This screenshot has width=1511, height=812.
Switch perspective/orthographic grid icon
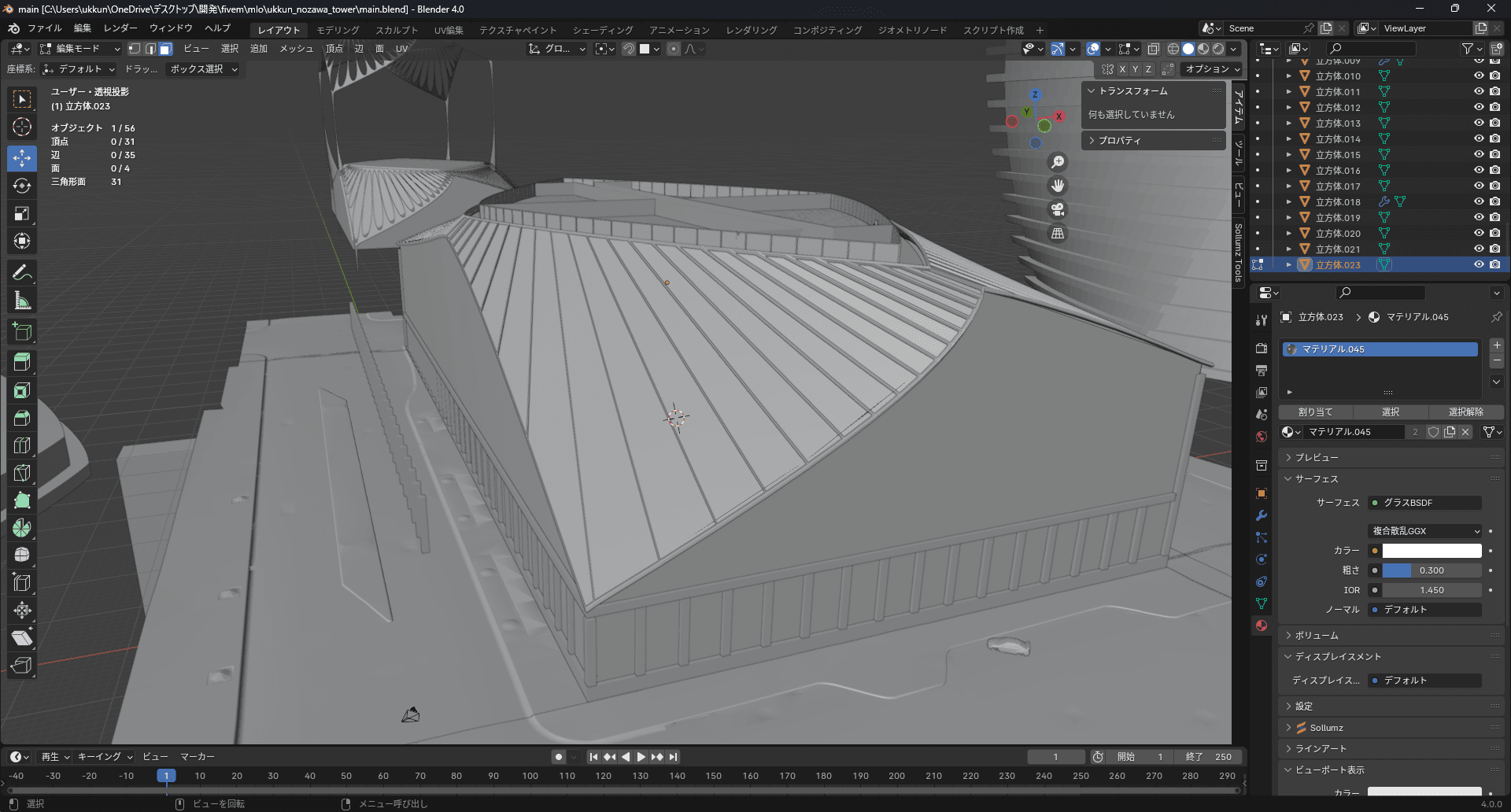(1058, 234)
